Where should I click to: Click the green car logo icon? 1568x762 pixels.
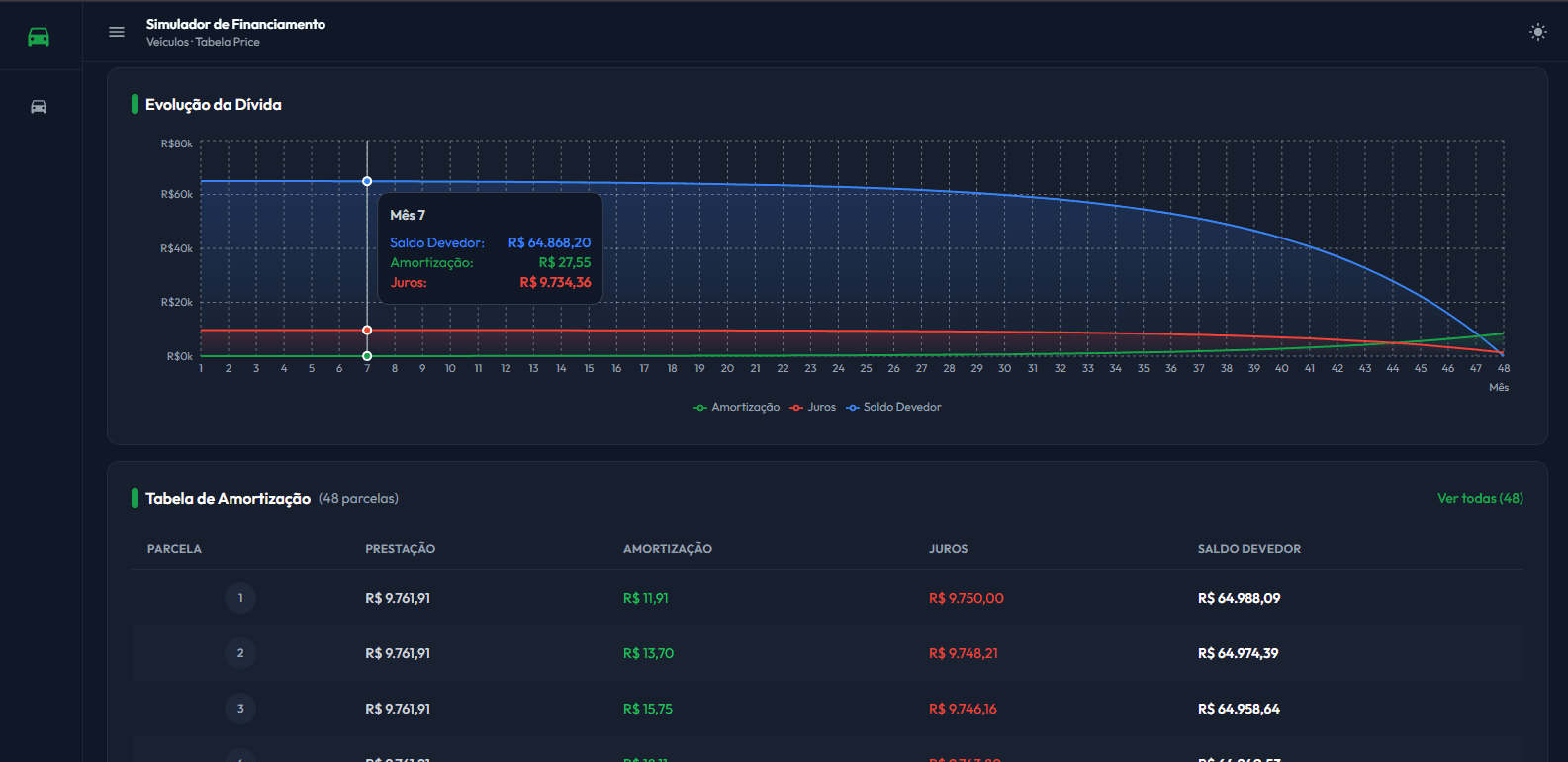click(x=39, y=37)
